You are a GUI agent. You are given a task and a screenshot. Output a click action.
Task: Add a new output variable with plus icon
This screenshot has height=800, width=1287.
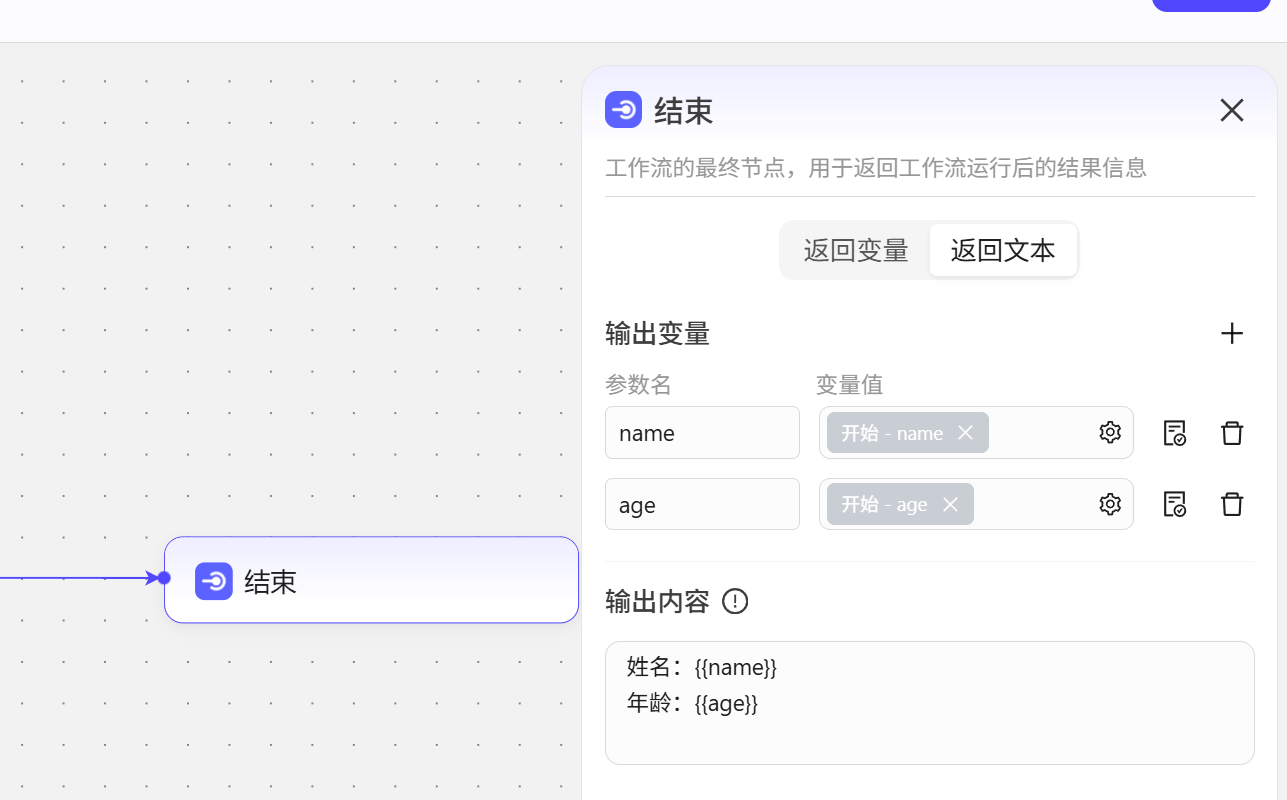pyautogui.click(x=1232, y=333)
